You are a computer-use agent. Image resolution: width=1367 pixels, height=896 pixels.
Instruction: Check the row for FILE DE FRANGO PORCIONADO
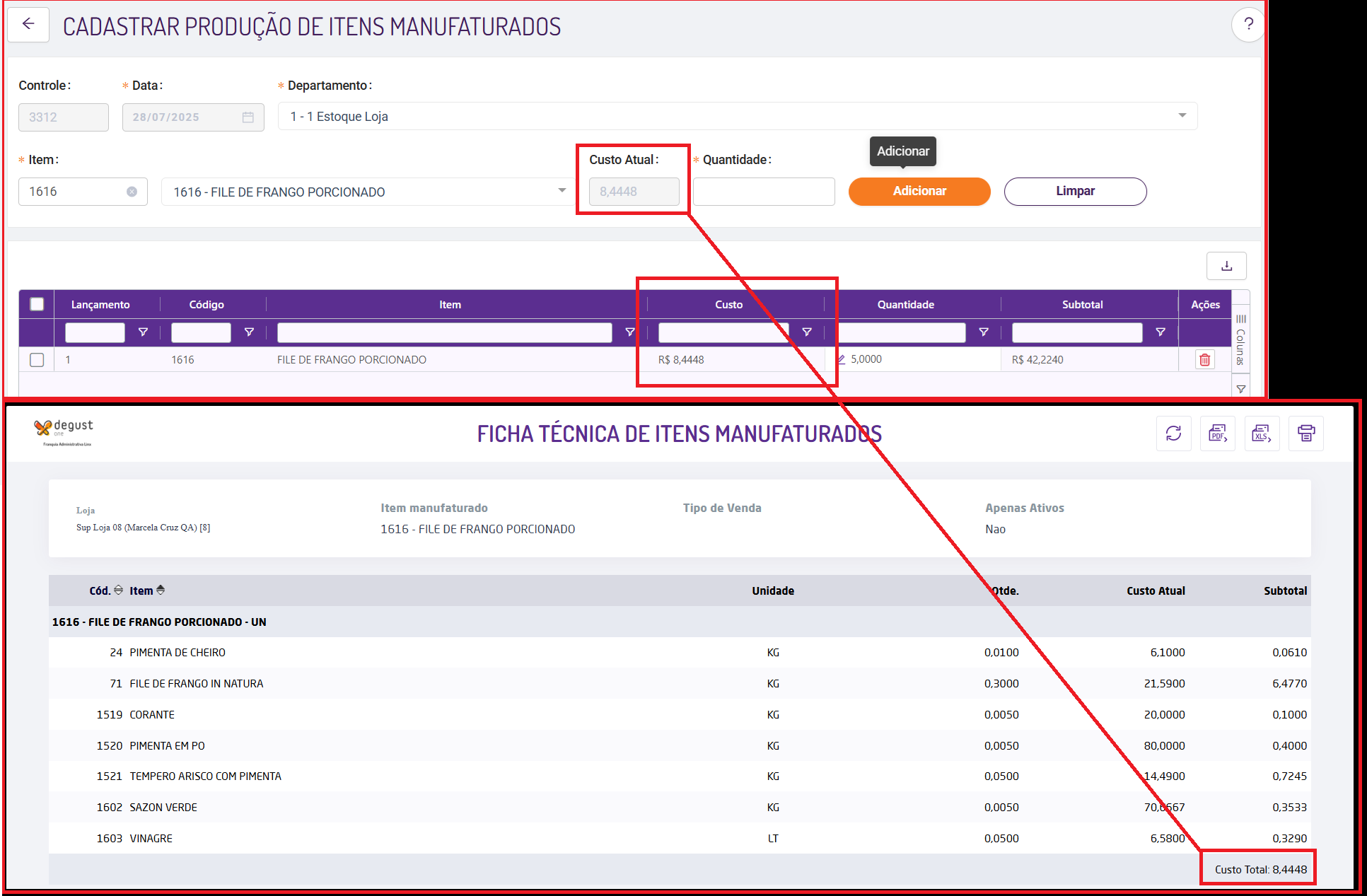pyautogui.click(x=37, y=360)
